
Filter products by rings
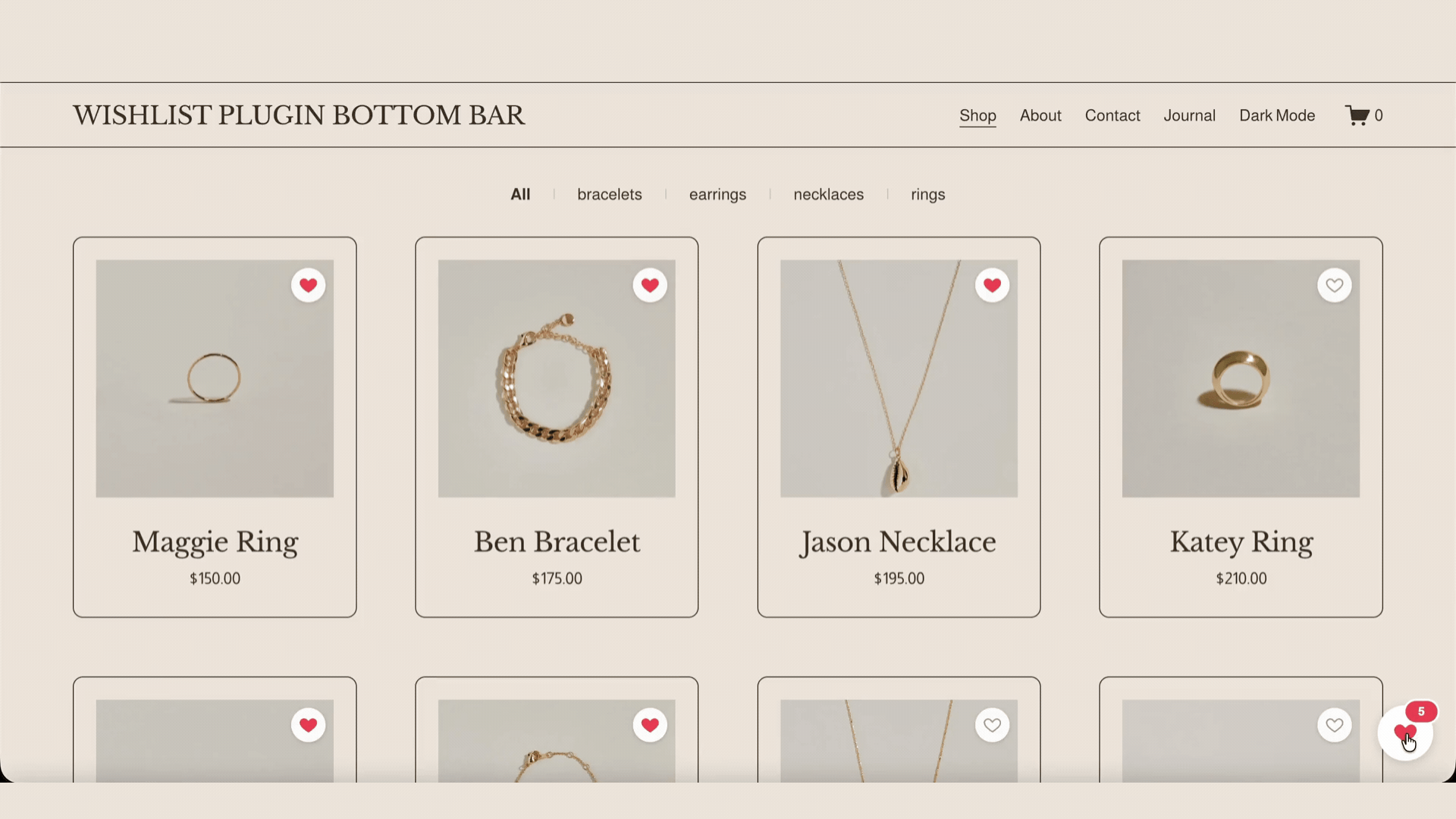point(928,194)
